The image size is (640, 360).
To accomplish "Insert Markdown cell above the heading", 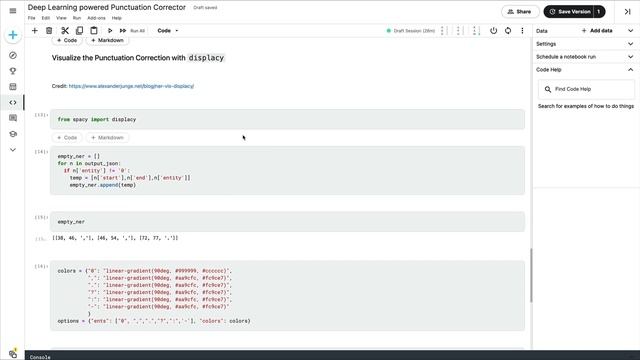I will pyautogui.click(x=107, y=40).
